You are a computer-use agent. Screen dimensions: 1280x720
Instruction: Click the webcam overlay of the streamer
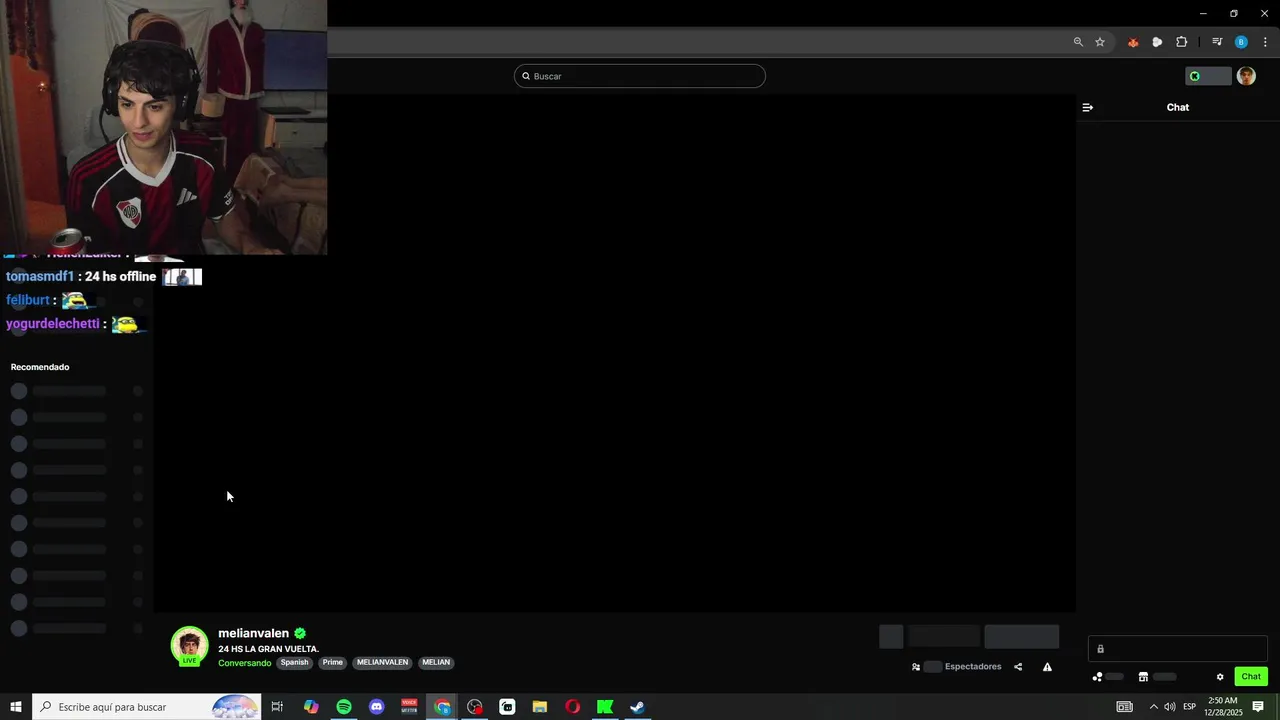pos(163,127)
